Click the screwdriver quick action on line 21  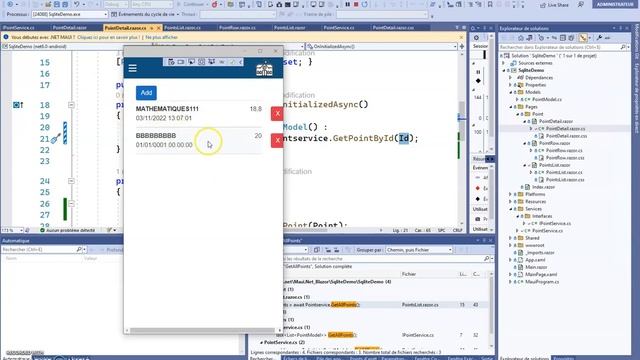56,139
